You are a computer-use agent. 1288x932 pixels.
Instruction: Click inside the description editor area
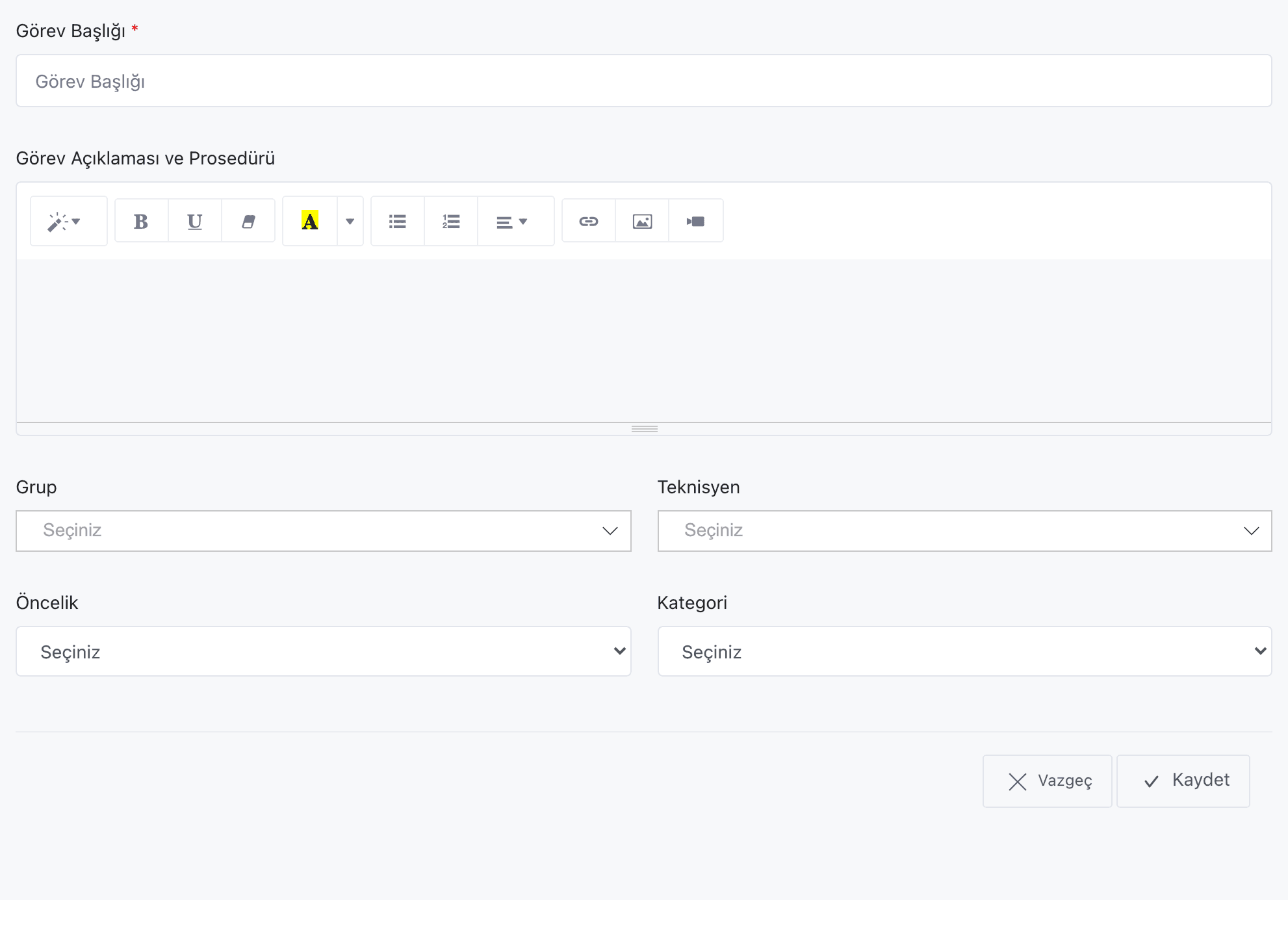pyautogui.click(x=643, y=341)
